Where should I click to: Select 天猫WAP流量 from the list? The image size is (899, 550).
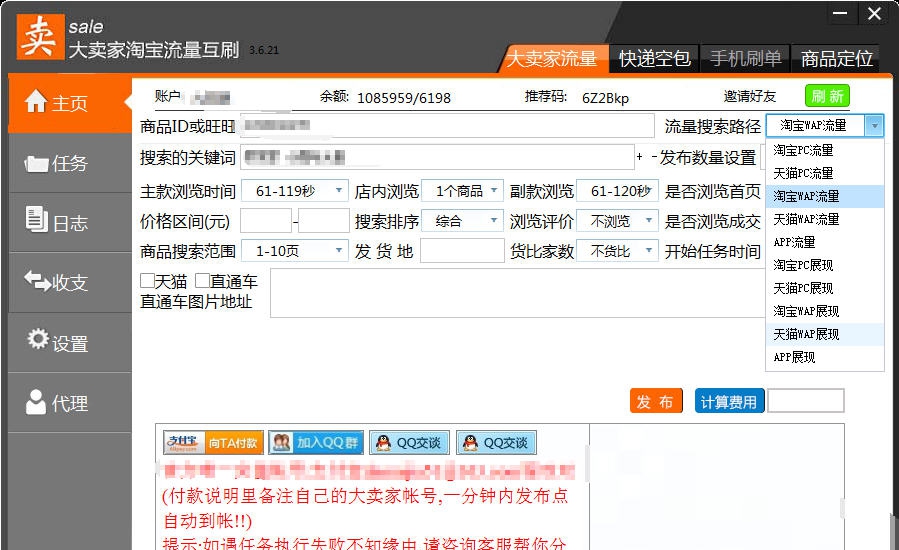point(824,219)
